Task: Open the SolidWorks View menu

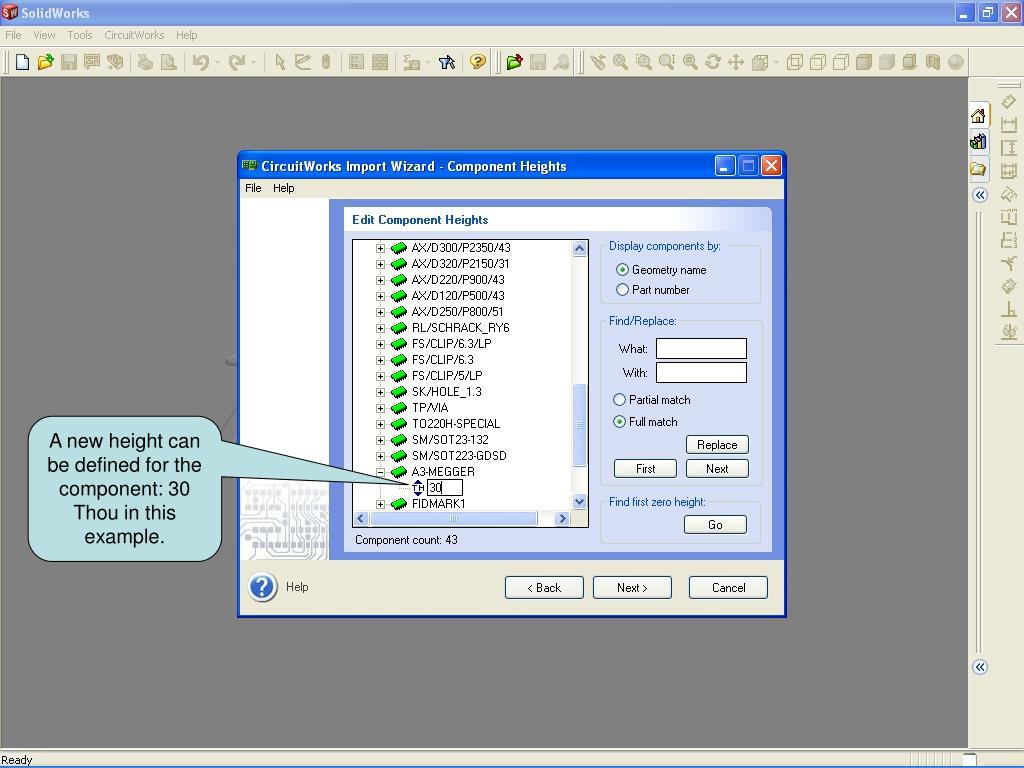Action: coord(44,35)
